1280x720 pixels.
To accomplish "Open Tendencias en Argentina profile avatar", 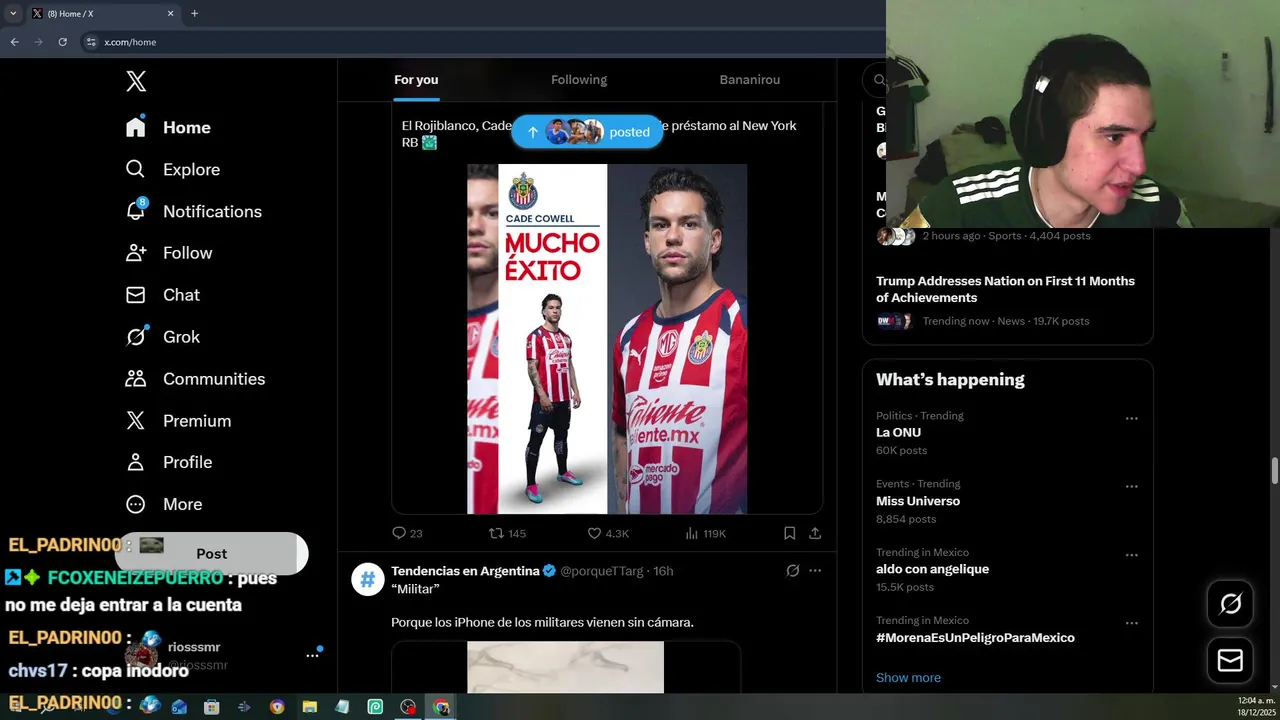I will tap(368, 579).
